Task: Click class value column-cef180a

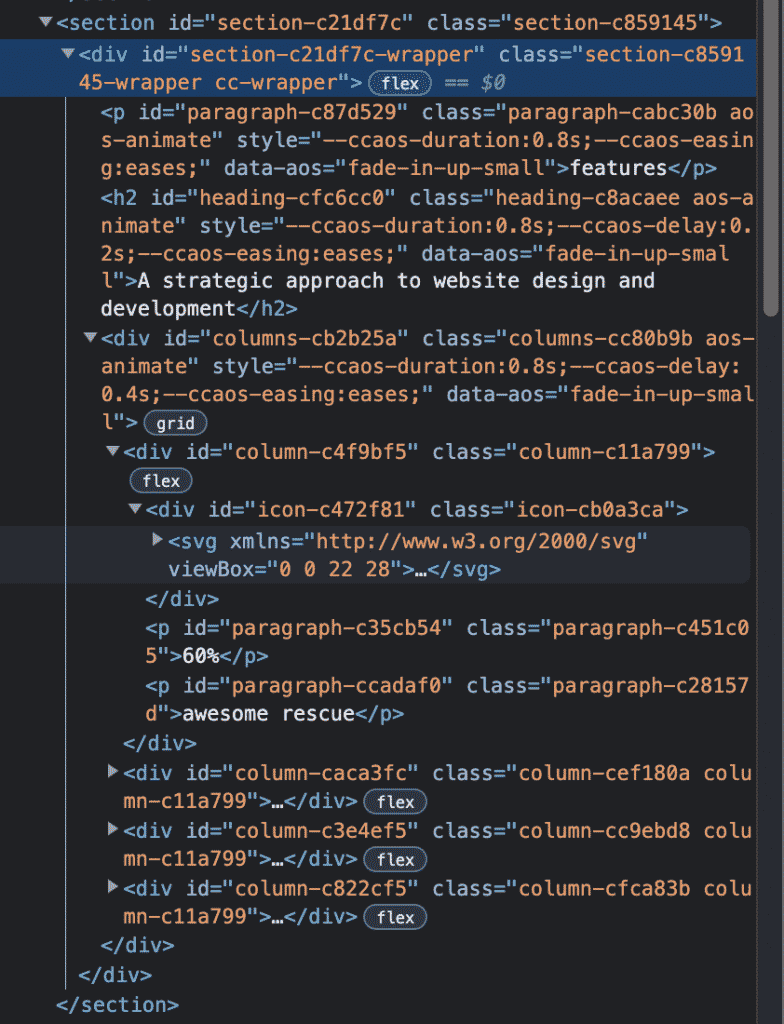Action: pyautogui.click(x=604, y=773)
